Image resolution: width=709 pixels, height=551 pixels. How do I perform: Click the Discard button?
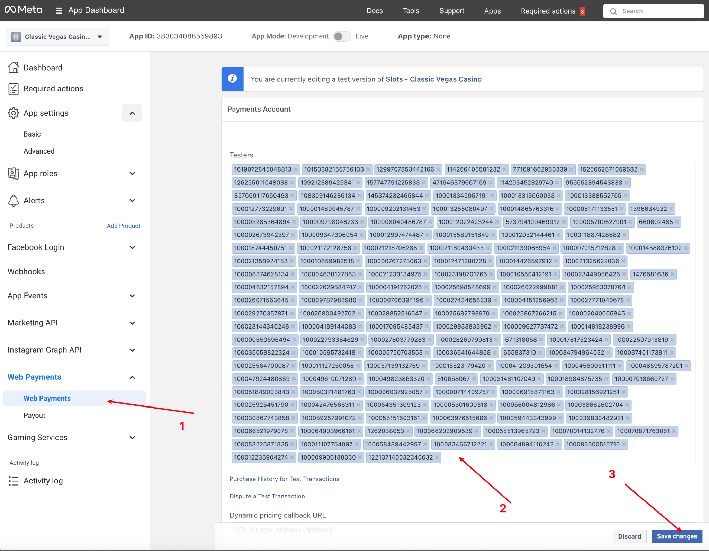click(629, 537)
